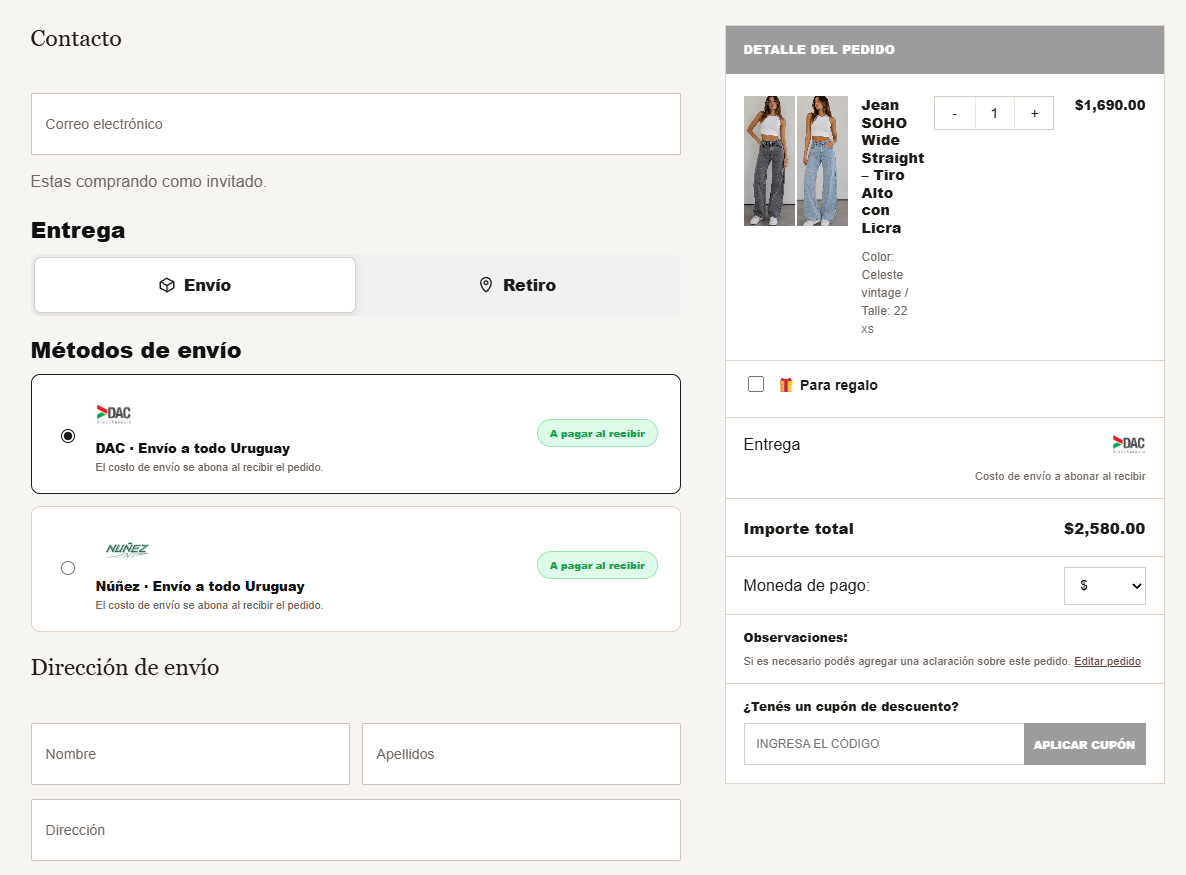Click the DAC logo in shipping methods
Screen dimensions: 1186x875
click(x=113, y=414)
